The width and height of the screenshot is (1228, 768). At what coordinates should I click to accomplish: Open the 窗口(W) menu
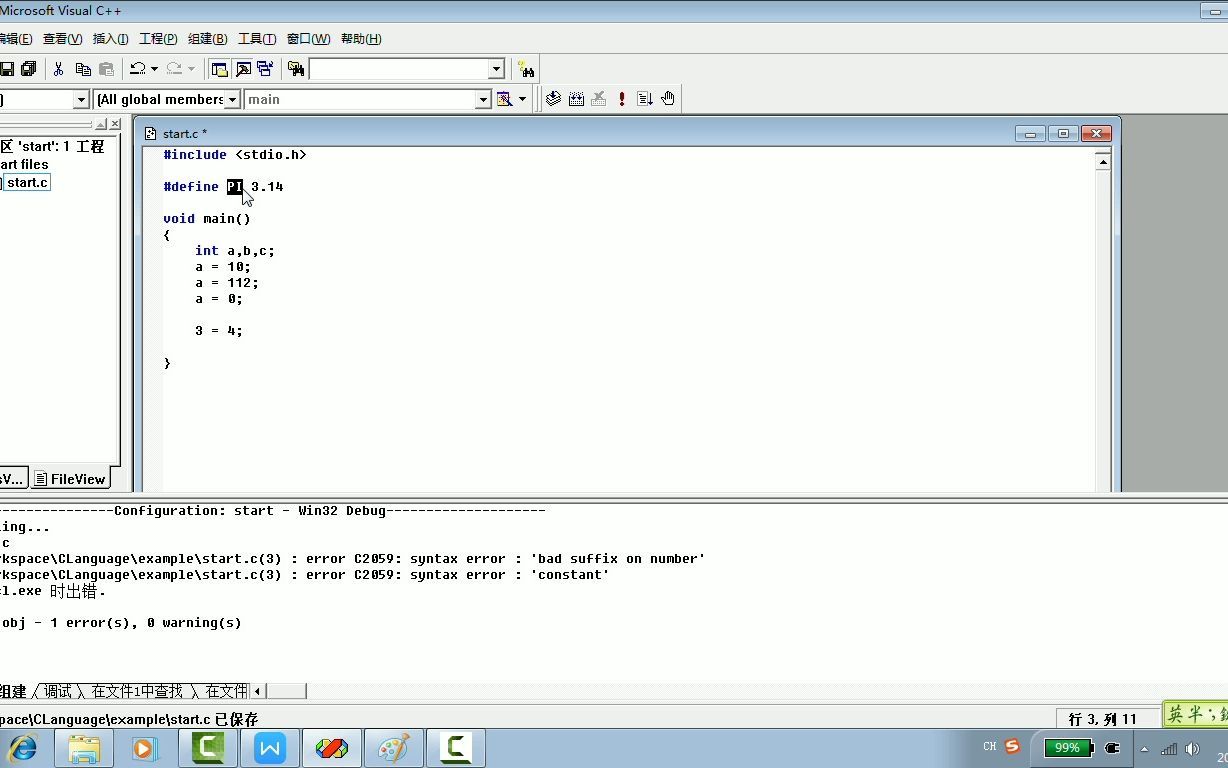point(308,39)
